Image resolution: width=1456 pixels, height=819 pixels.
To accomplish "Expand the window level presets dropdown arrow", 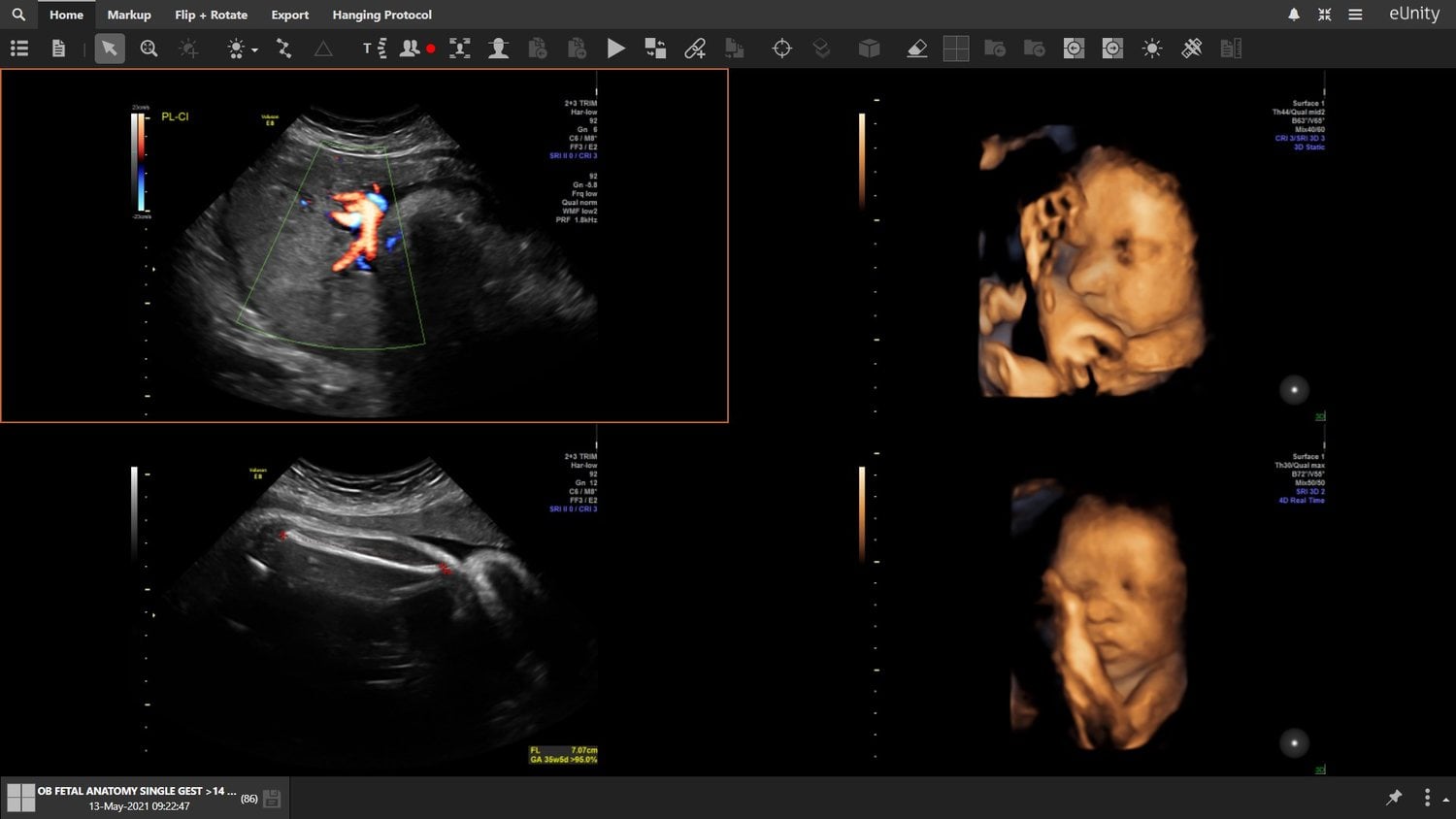I will (x=254, y=49).
